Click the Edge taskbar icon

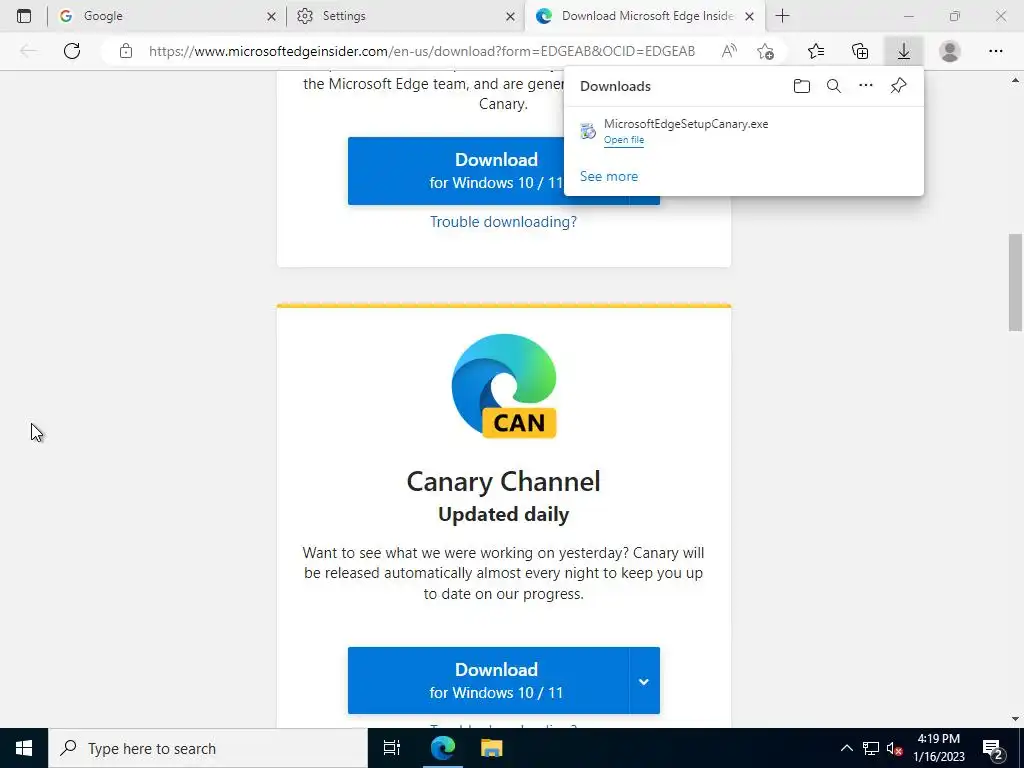(x=443, y=748)
